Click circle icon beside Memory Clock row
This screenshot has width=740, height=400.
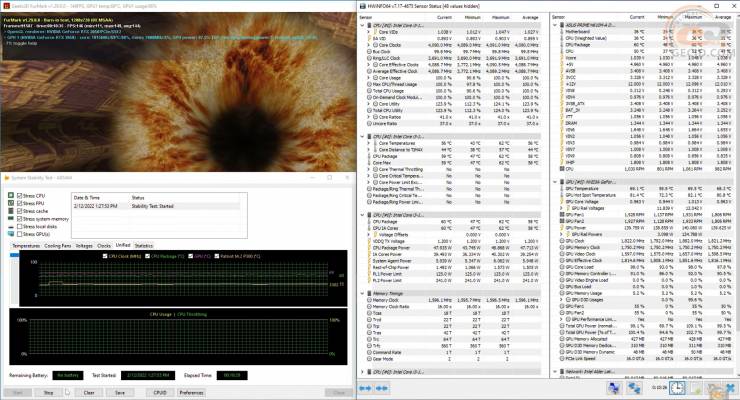pos(370,300)
